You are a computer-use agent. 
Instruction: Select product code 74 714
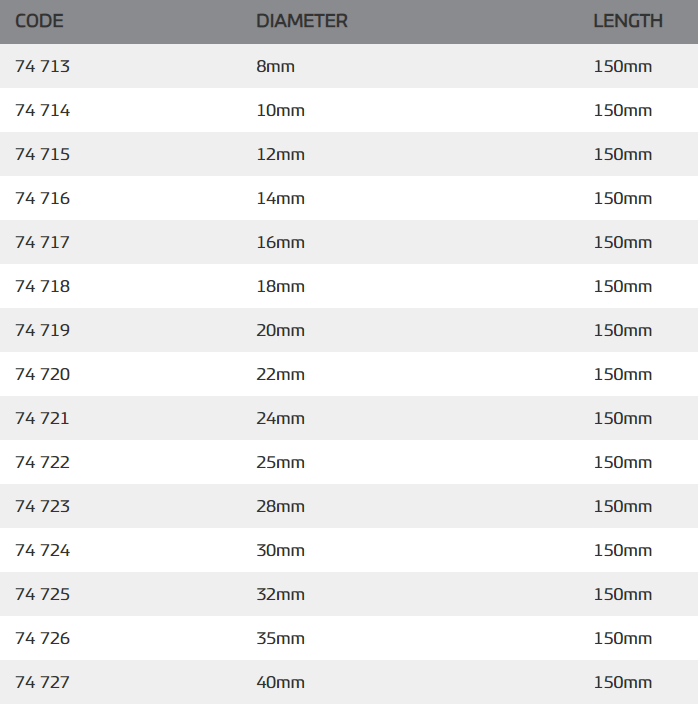click(x=43, y=111)
